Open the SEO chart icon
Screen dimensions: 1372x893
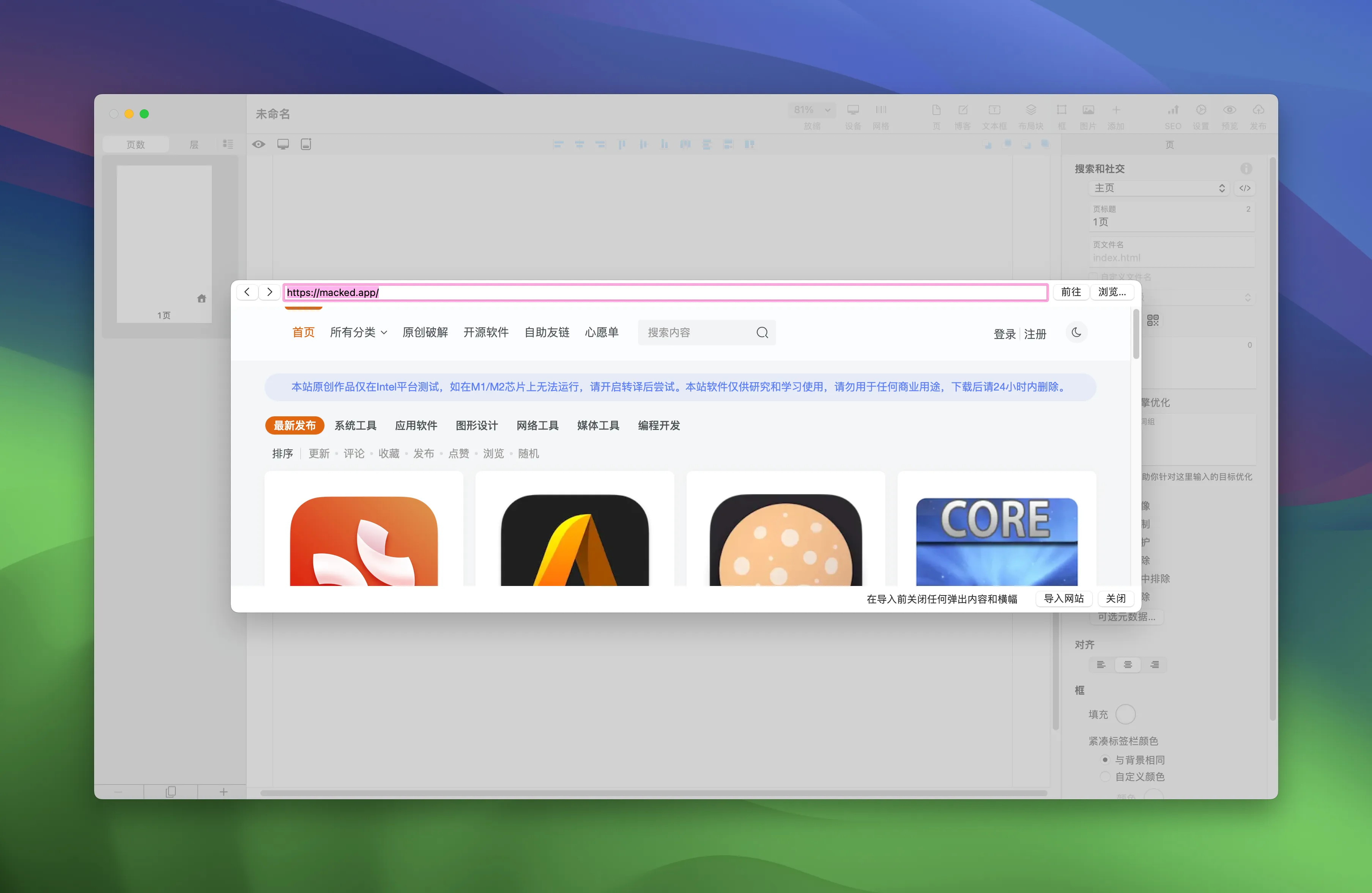coord(1173,110)
